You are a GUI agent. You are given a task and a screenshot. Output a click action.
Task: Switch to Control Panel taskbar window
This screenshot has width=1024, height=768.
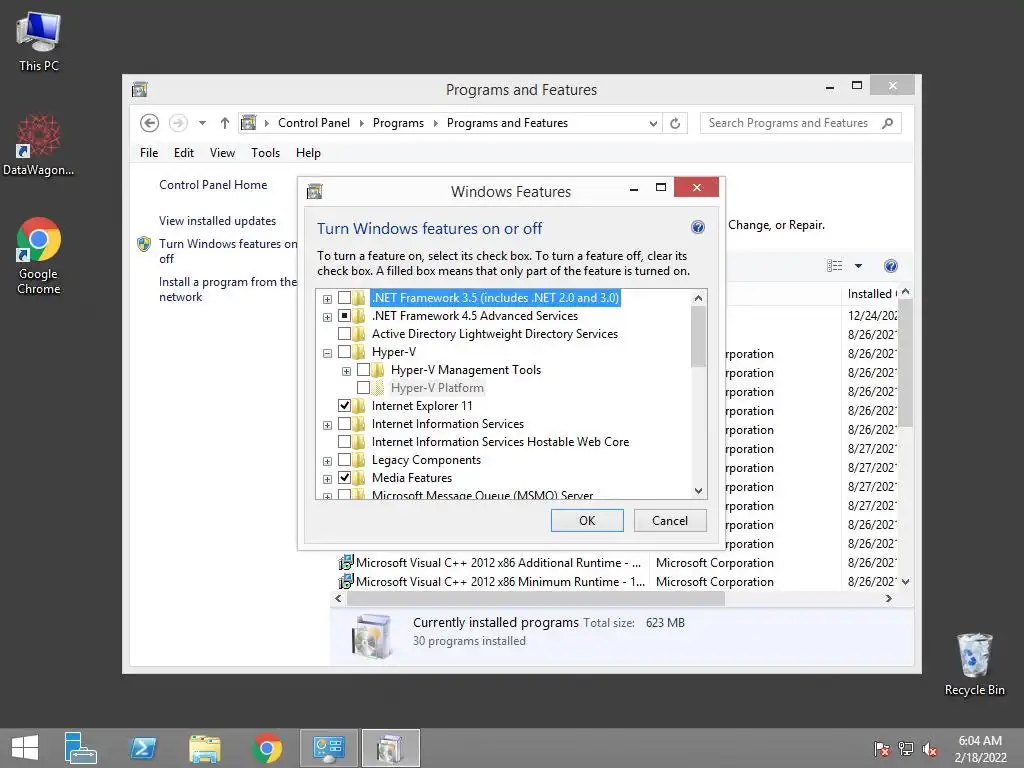click(328, 748)
